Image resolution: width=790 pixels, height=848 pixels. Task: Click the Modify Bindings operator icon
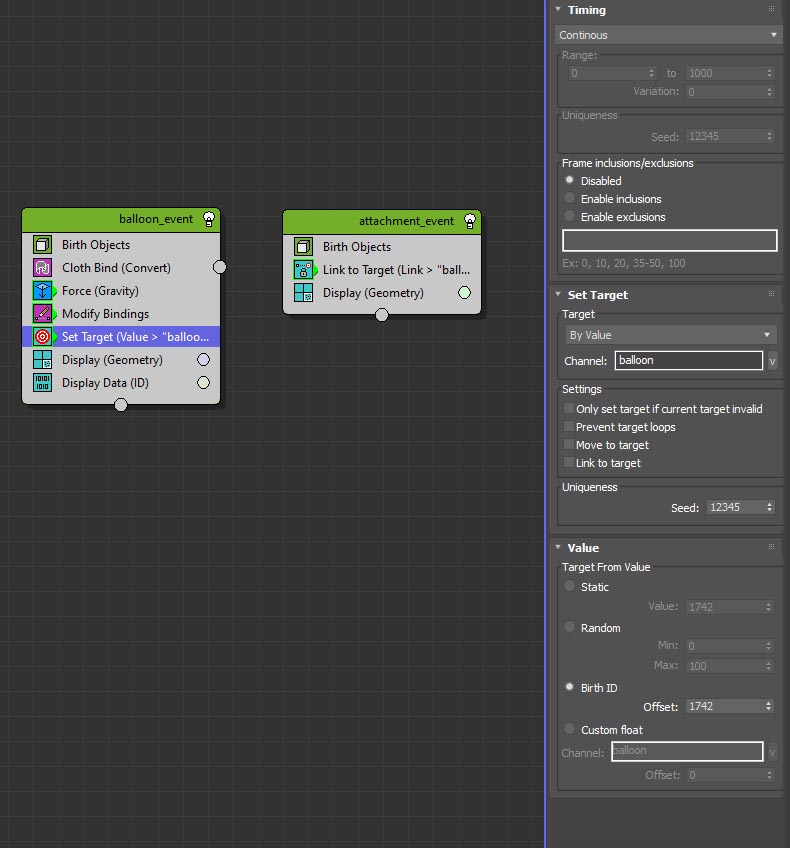pos(42,314)
